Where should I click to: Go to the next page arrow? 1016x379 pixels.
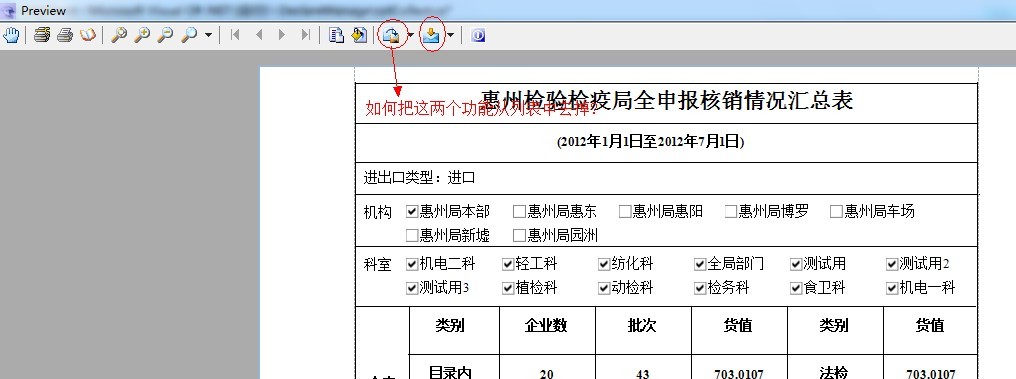pyautogui.click(x=282, y=35)
